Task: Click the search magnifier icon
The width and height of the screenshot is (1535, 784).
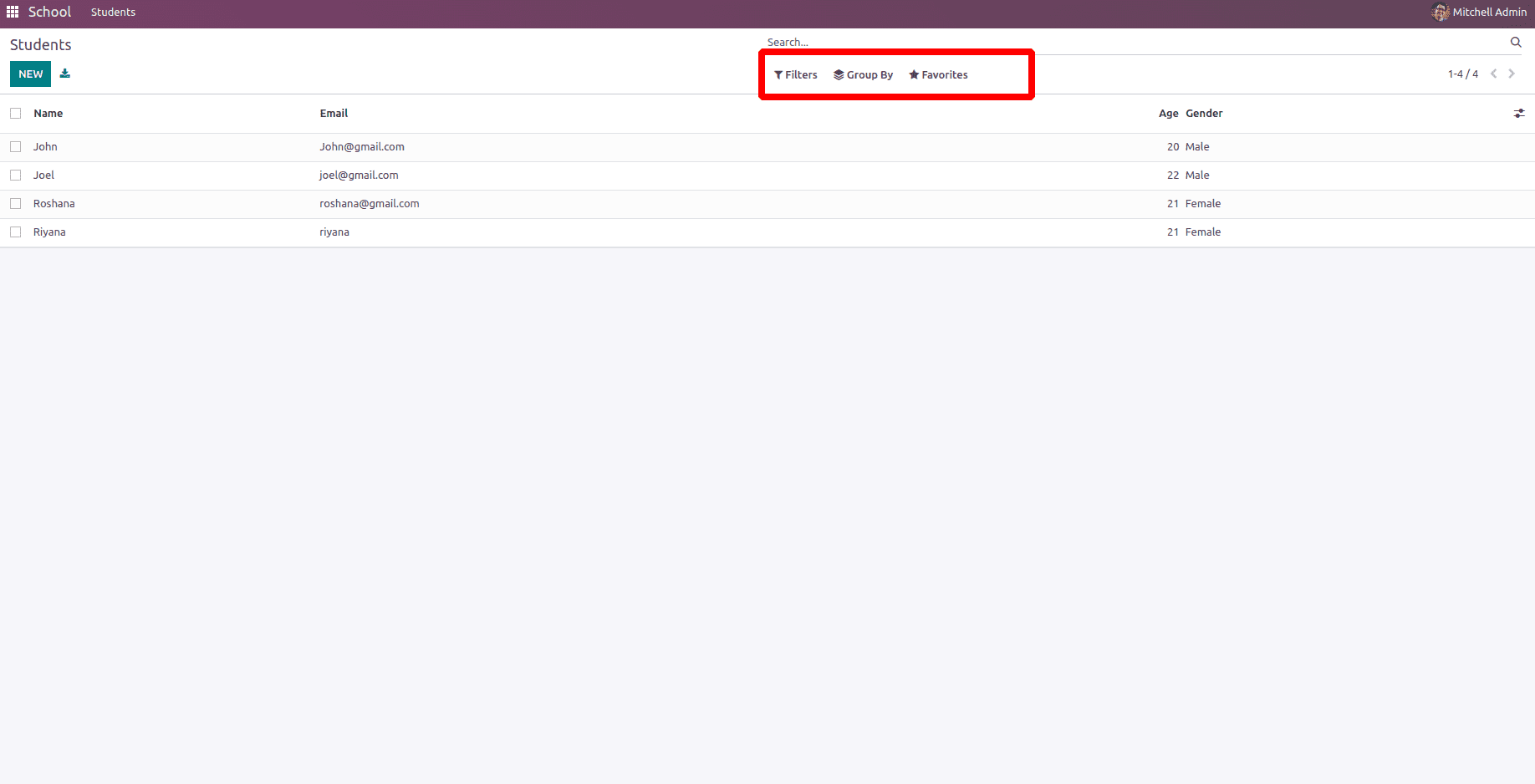Action: (x=1516, y=43)
